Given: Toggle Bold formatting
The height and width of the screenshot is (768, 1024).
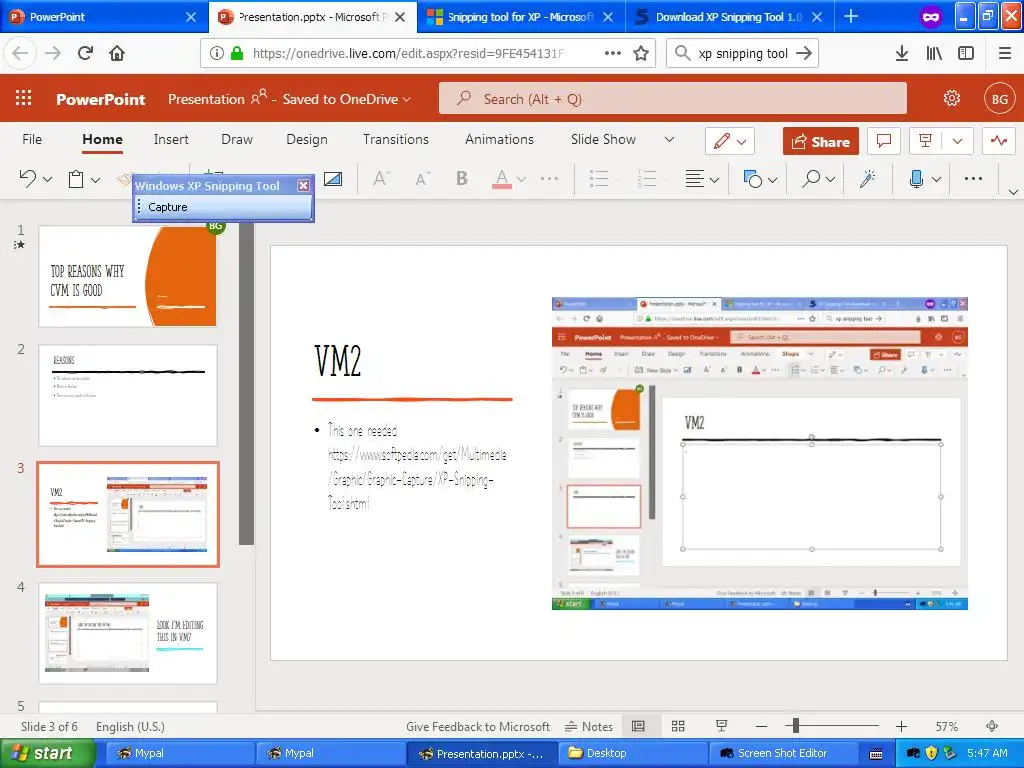Looking at the screenshot, I should (x=462, y=178).
